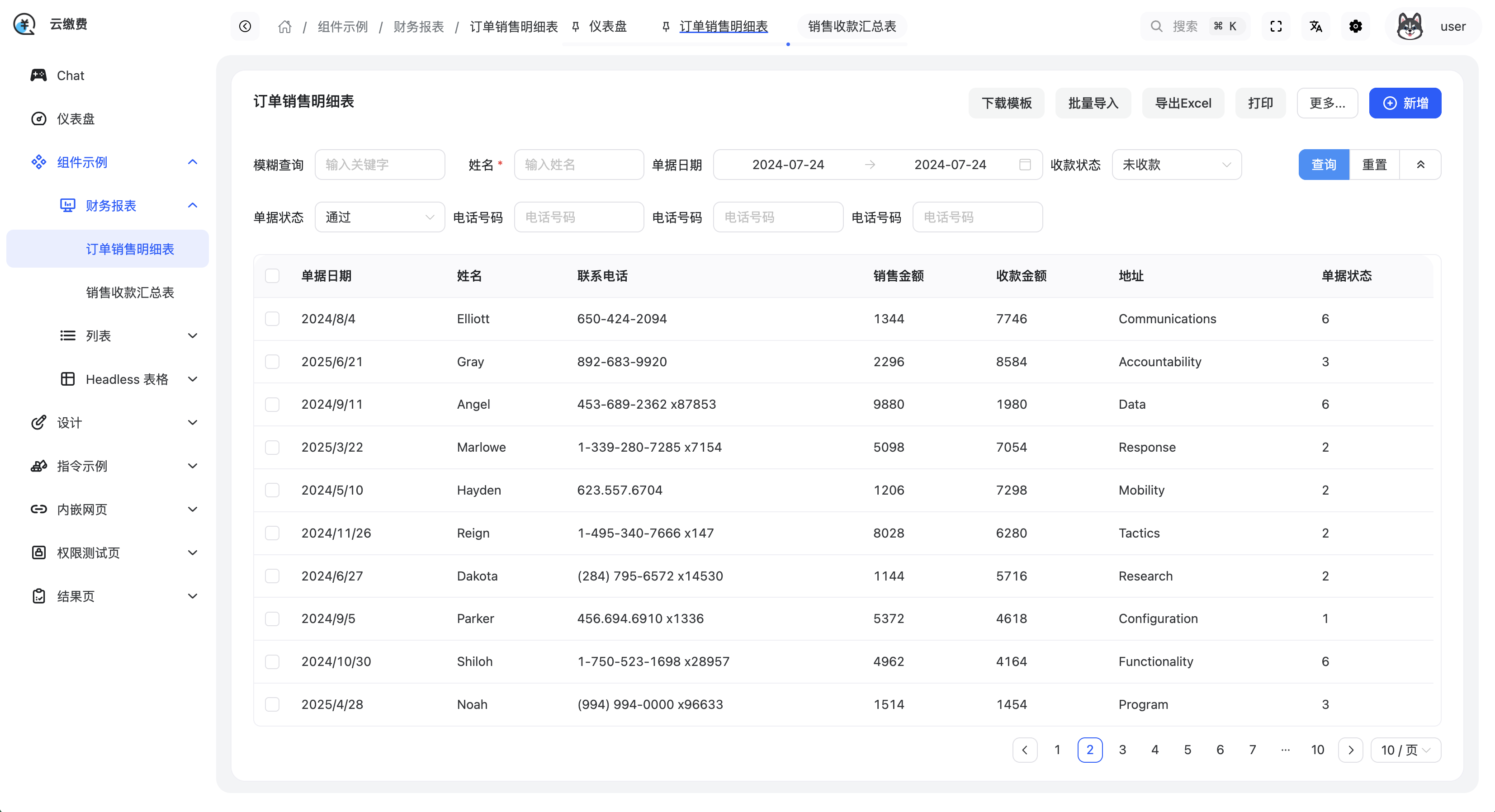Click the pin icon beside 仪表盘 tab
Viewport: 1495px width, 812px height.
576,27
